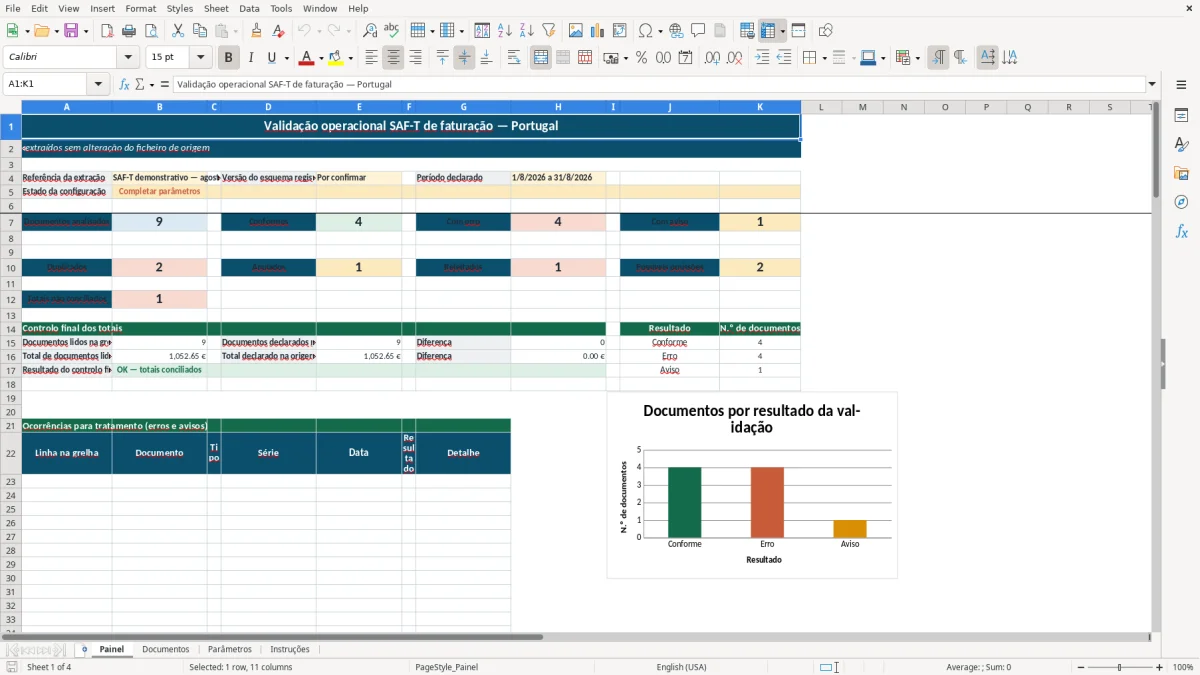This screenshot has width=1200, height=675.
Task: Adjust the zoom slider handle
Action: click(x=1119, y=667)
